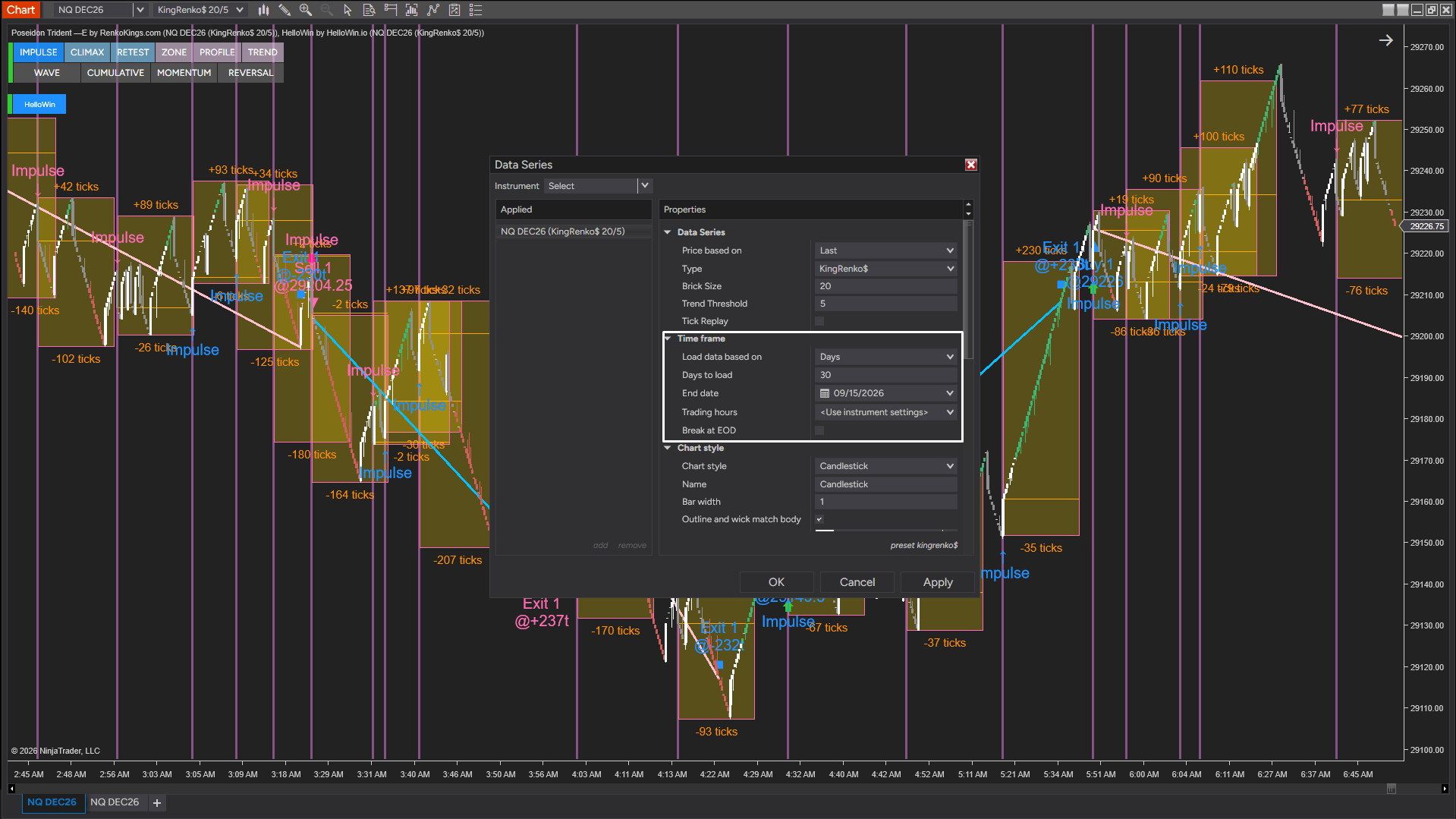Click the preset kingrenko$ link
Screen dimensions: 1456x819
point(924,545)
